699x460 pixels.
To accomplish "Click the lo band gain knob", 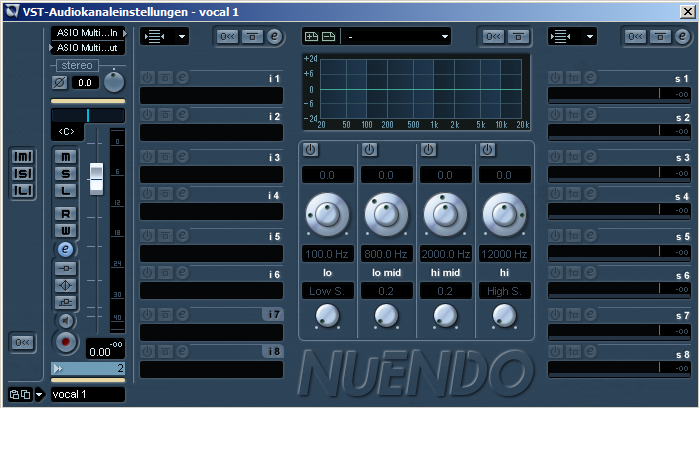I will [x=327, y=214].
